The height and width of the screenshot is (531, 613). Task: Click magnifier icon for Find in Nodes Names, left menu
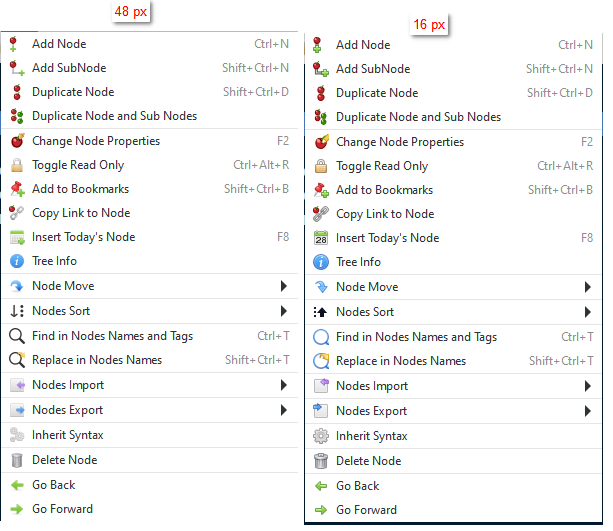coord(17,336)
